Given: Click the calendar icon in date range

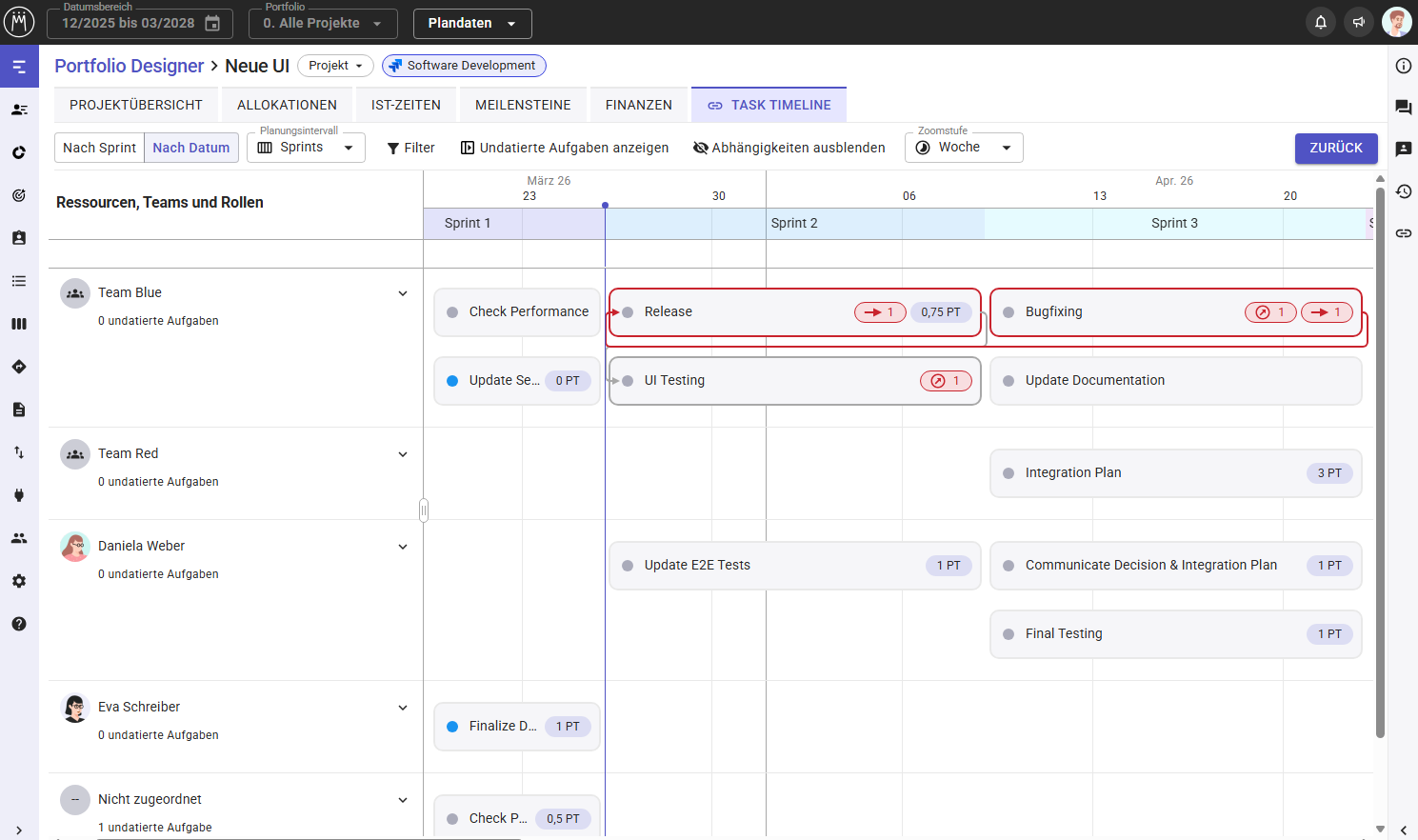Looking at the screenshot, I should coord(213,23).
